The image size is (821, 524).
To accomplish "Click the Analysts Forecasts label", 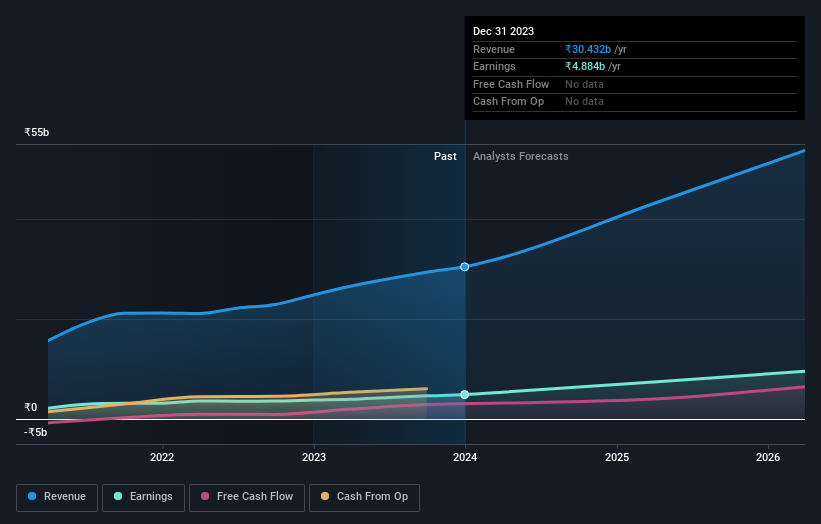I will tap(520, 156).
